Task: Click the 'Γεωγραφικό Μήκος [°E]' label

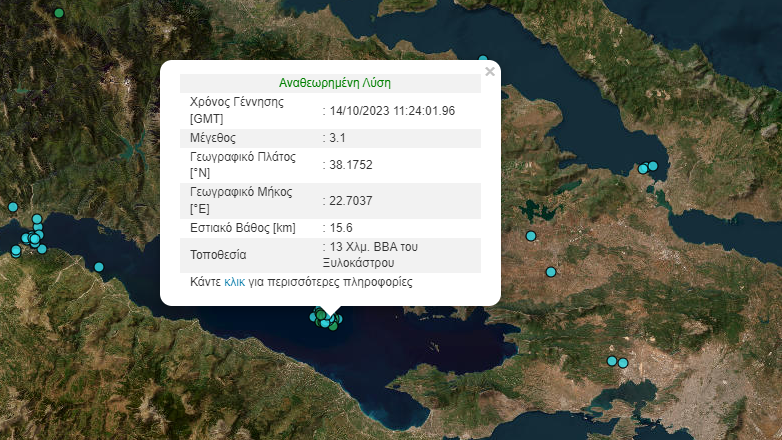Action: click(241, 200)
